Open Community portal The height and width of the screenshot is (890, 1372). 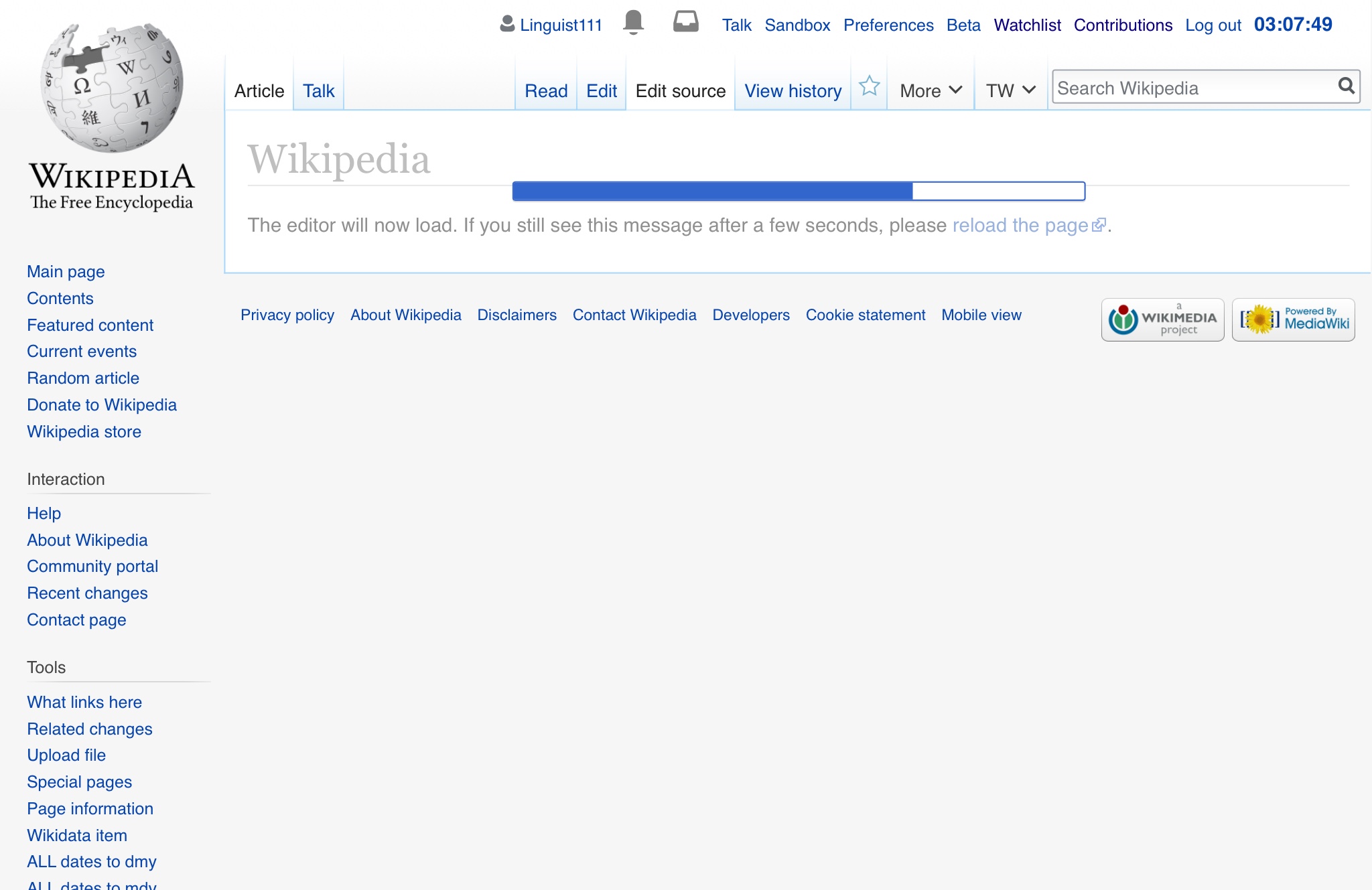(92, 566)
